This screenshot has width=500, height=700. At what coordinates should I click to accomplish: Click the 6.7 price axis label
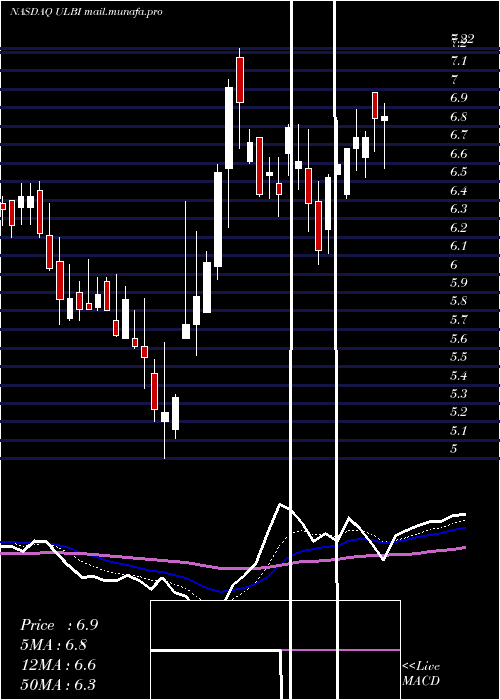click(459, 135)
